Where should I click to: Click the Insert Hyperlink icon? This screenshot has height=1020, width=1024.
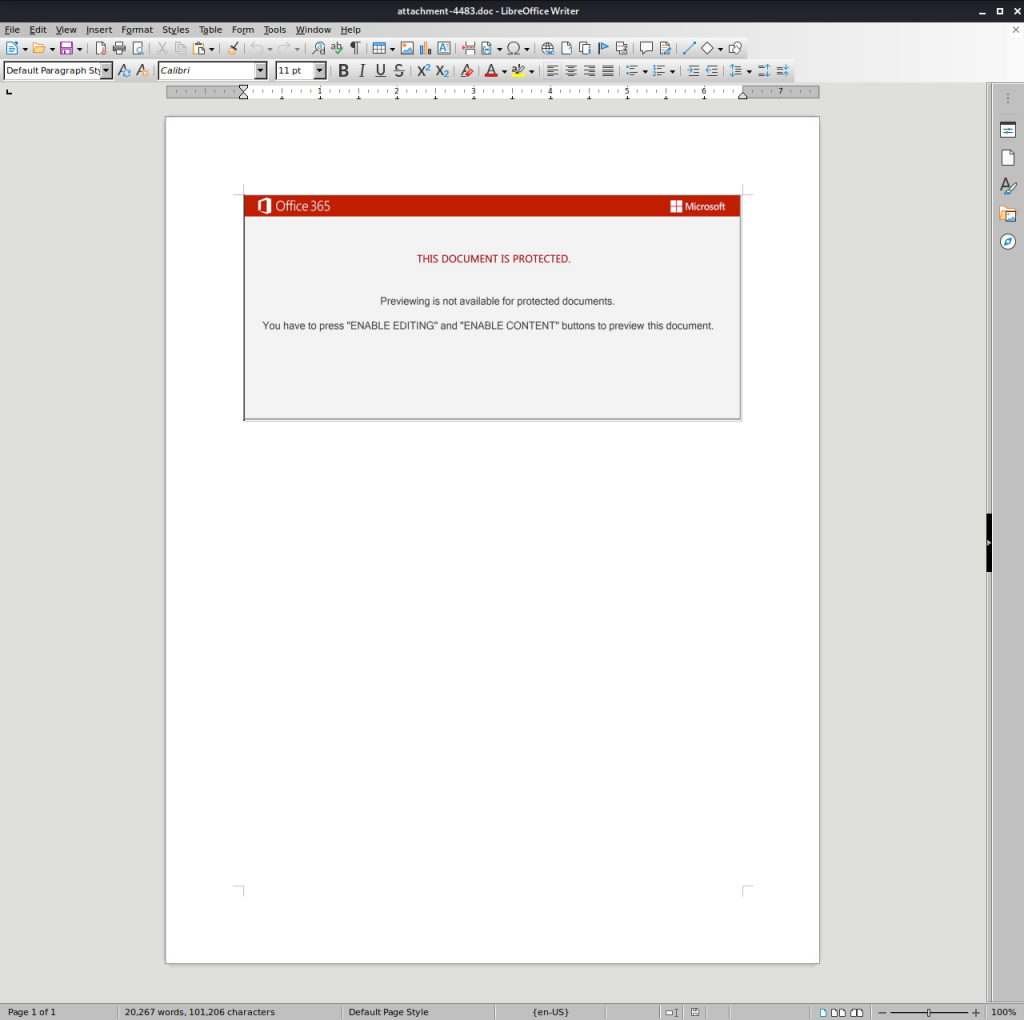(x=547, y=48)
